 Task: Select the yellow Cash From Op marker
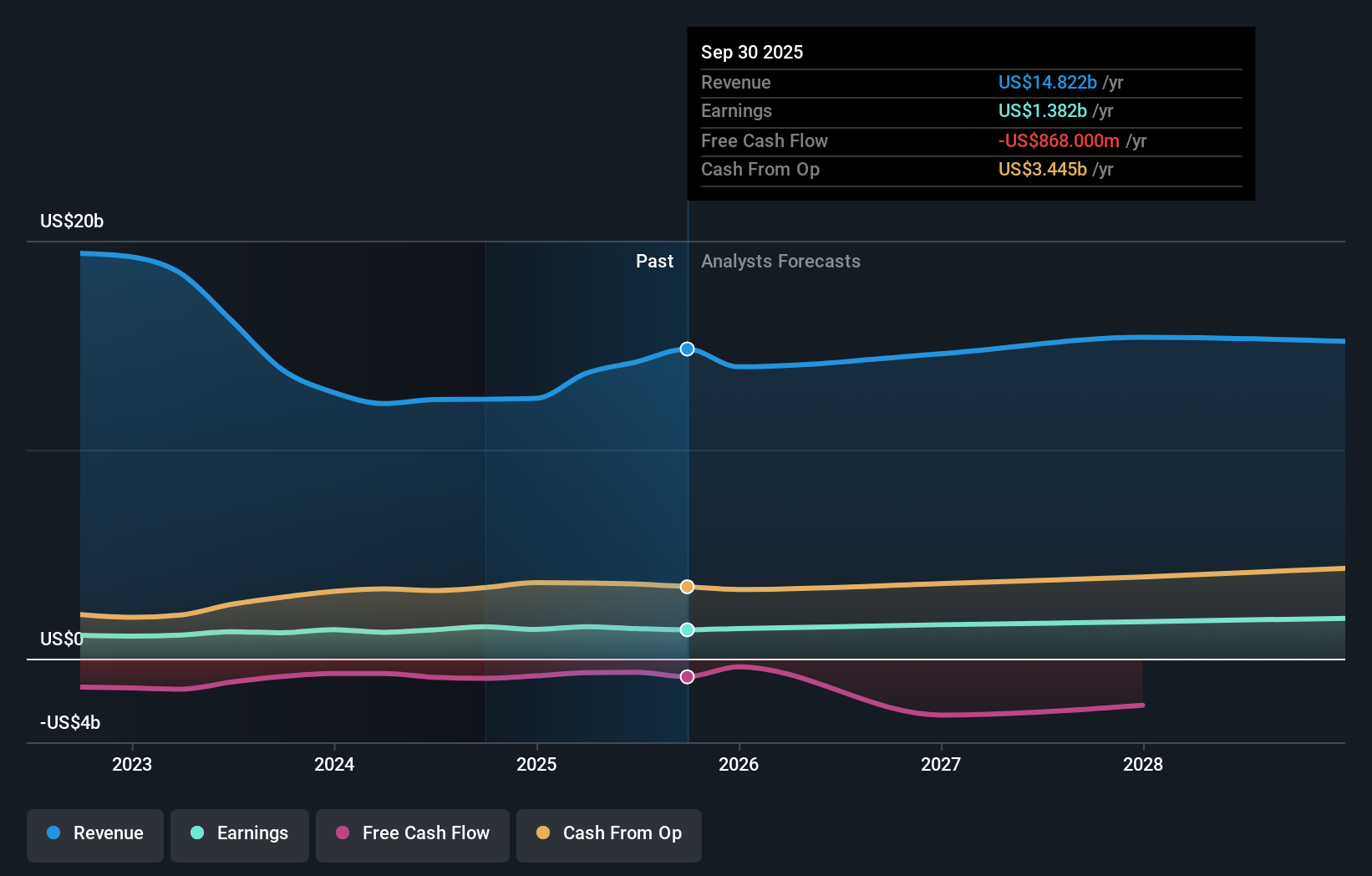coord(687,587)
